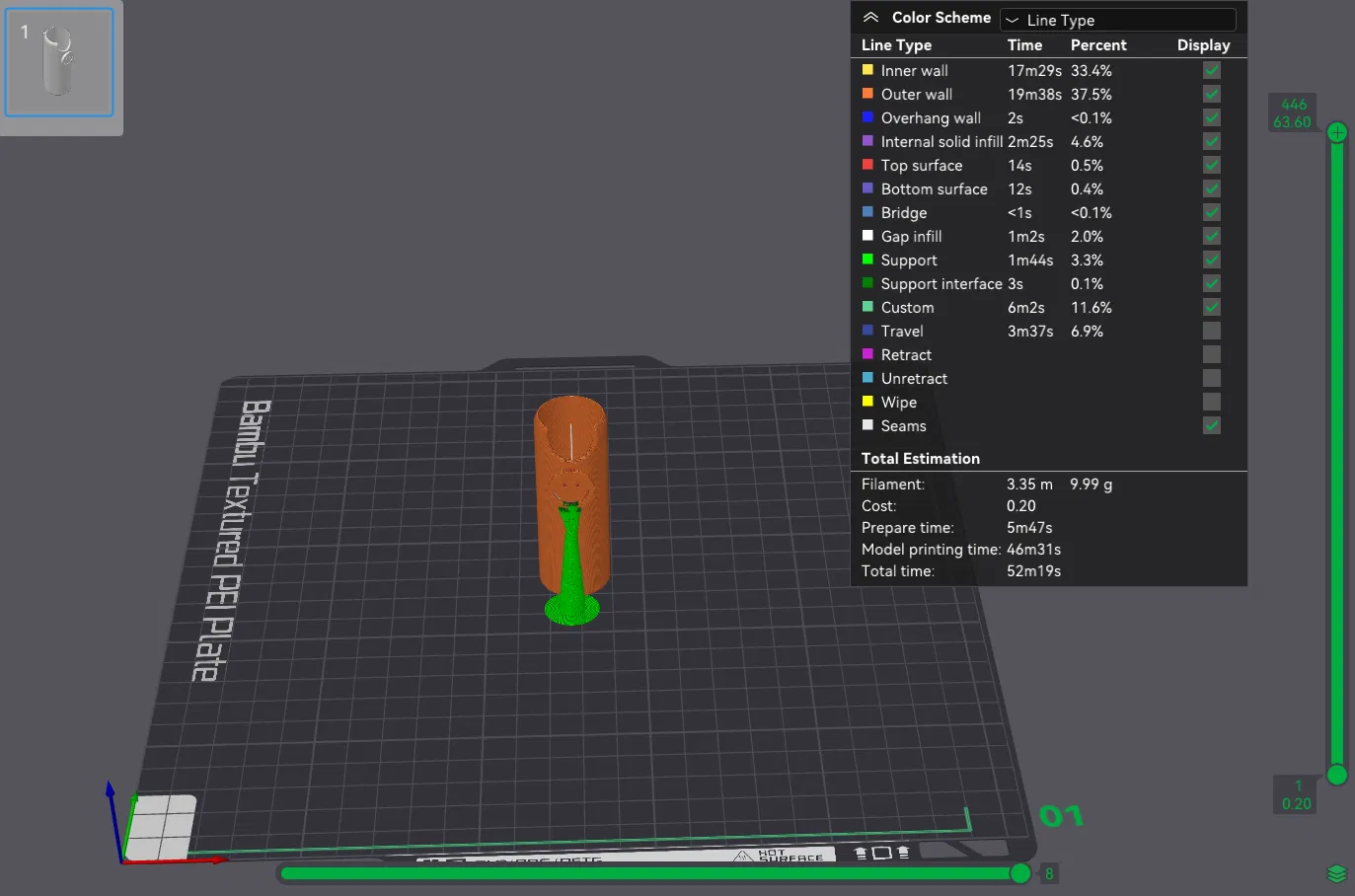This screenshot has width=1355, height=896.
Task: Toggle Overhang wall display checkbox
Action: point(1212,117)
